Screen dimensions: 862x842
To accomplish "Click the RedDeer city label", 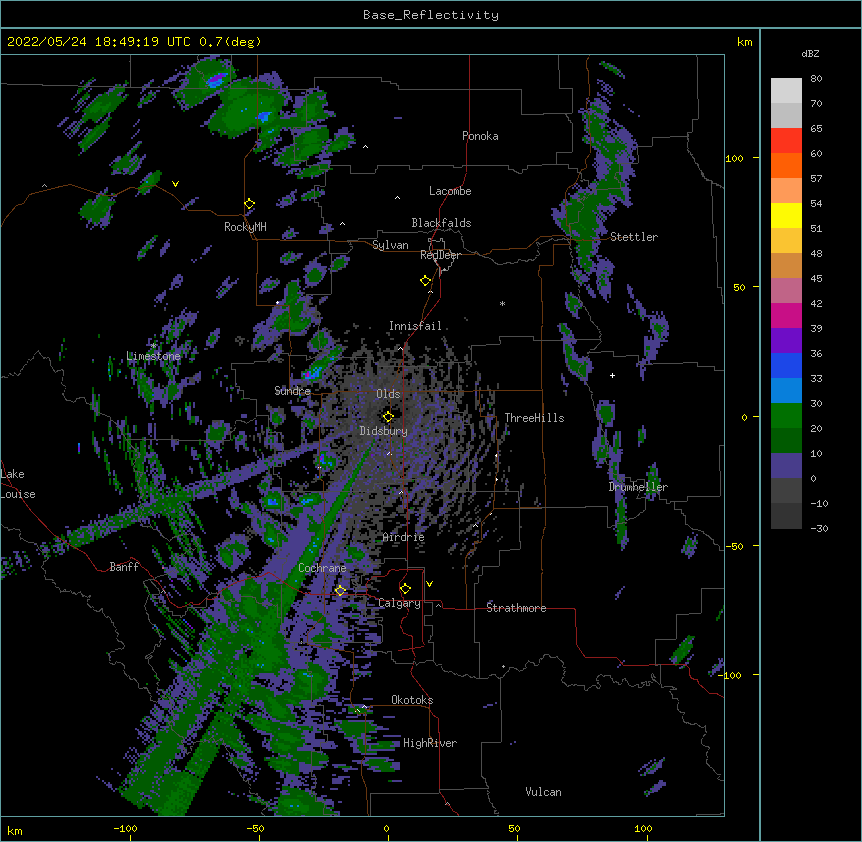I will 440,255.
